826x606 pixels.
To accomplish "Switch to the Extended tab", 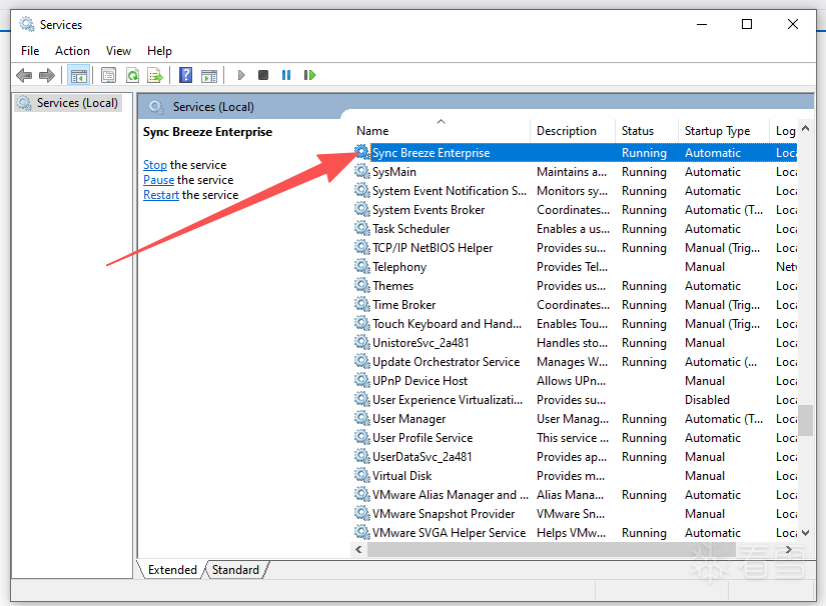I will (172, 570).
